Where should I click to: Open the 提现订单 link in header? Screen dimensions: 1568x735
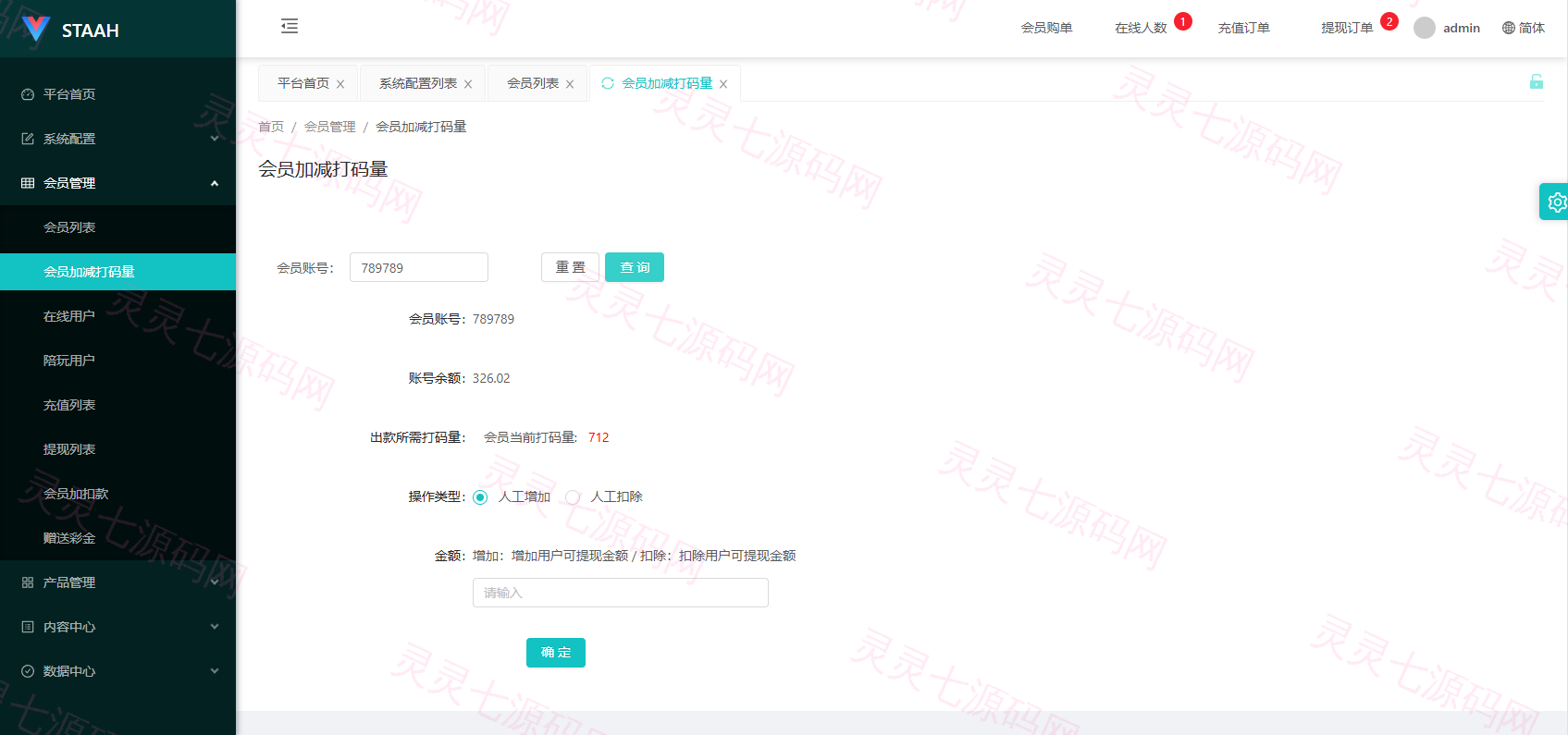1347,28
